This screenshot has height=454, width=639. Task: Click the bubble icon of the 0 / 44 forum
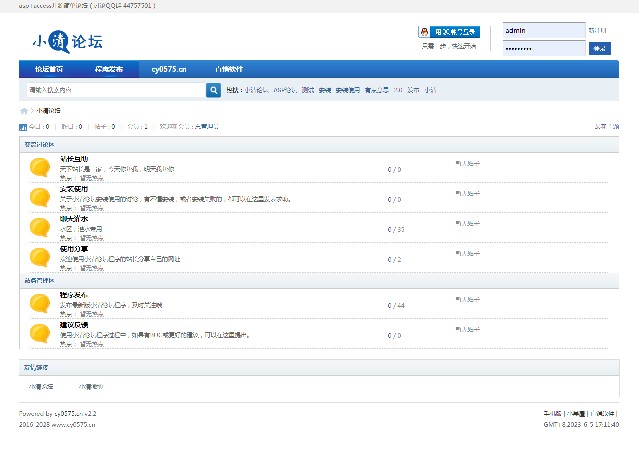40,304
